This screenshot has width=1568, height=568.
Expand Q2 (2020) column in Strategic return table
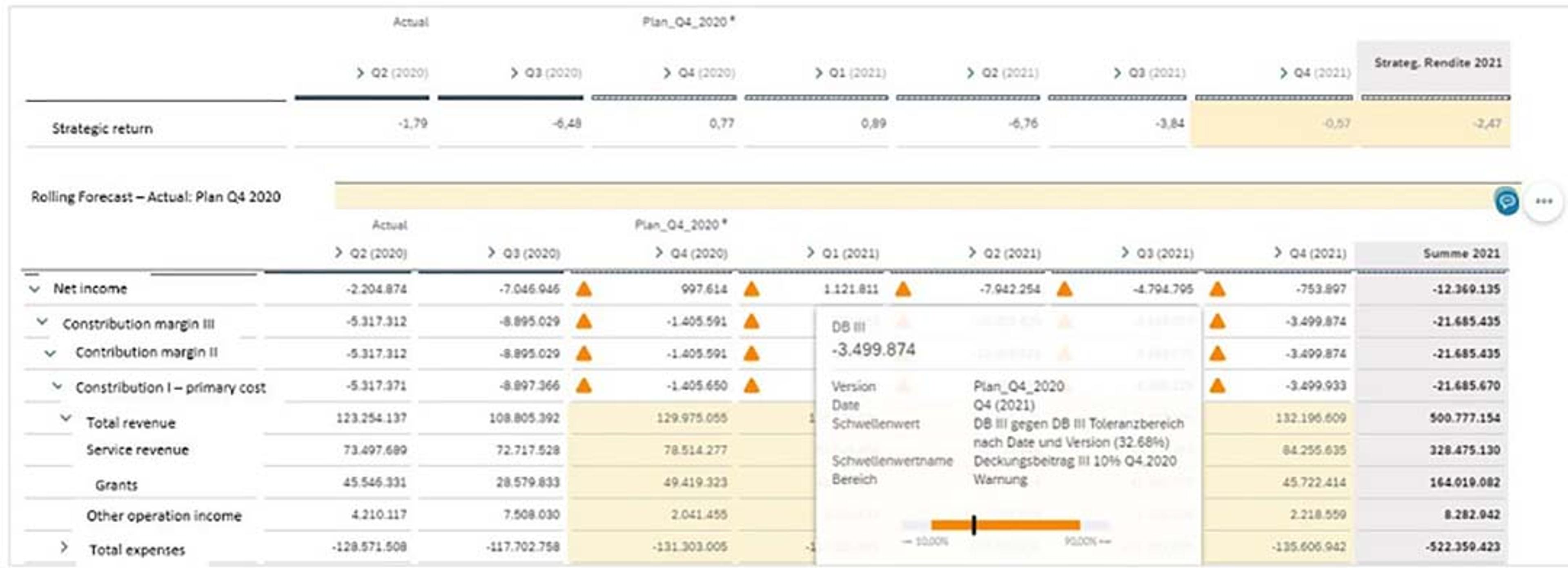click(x=360, y=73)
